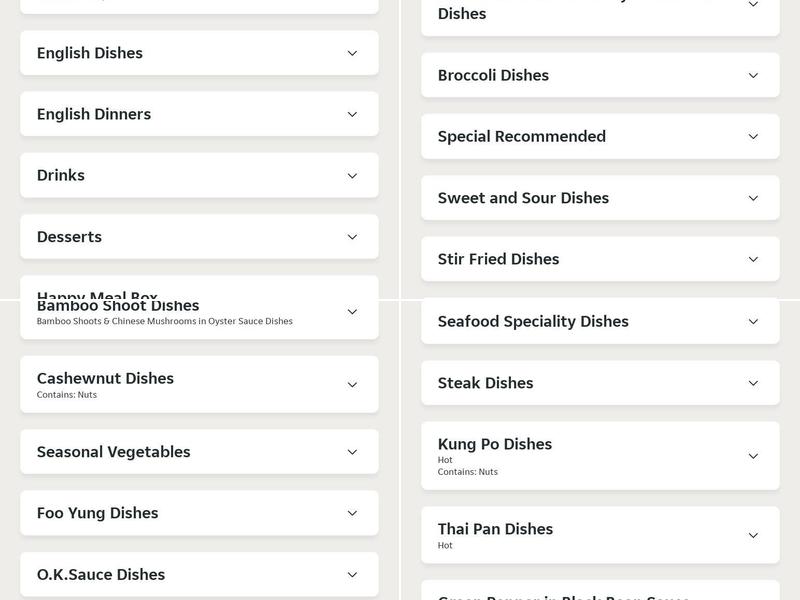The image size is (800, 600).
Task: Expand Sweet and Sour Dishes
Action: pyautogui.click(x=600, y=197)
